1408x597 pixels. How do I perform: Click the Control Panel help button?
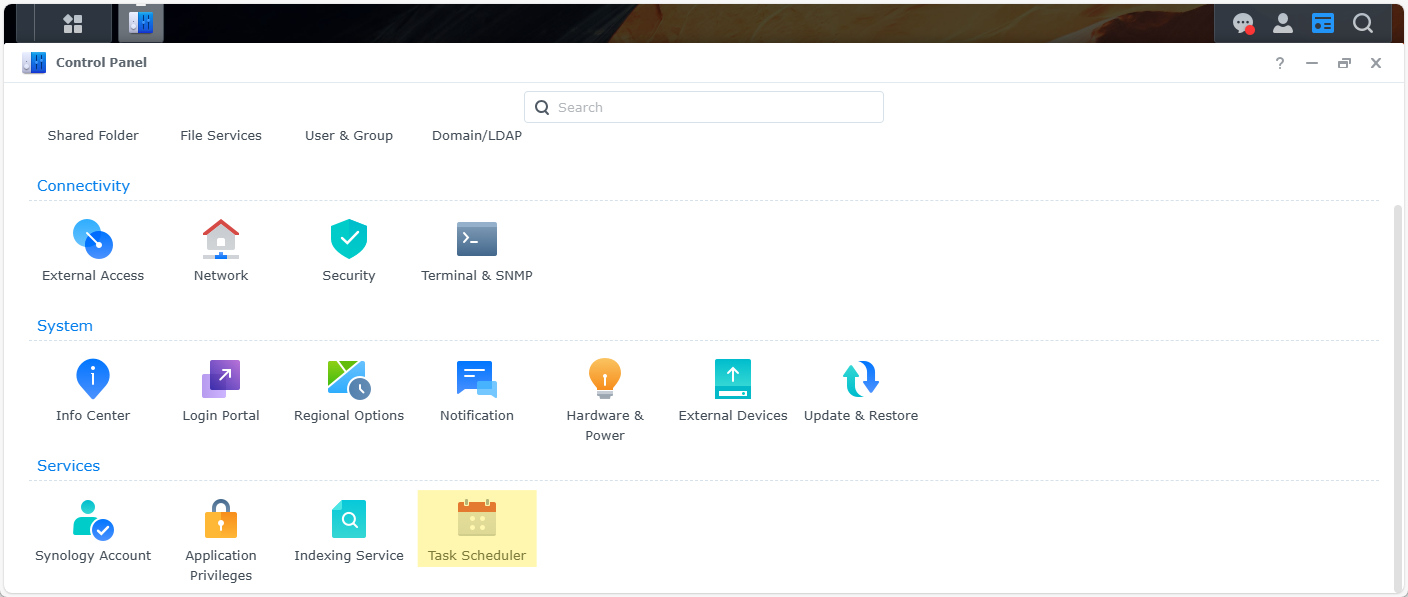point(1279,63)
